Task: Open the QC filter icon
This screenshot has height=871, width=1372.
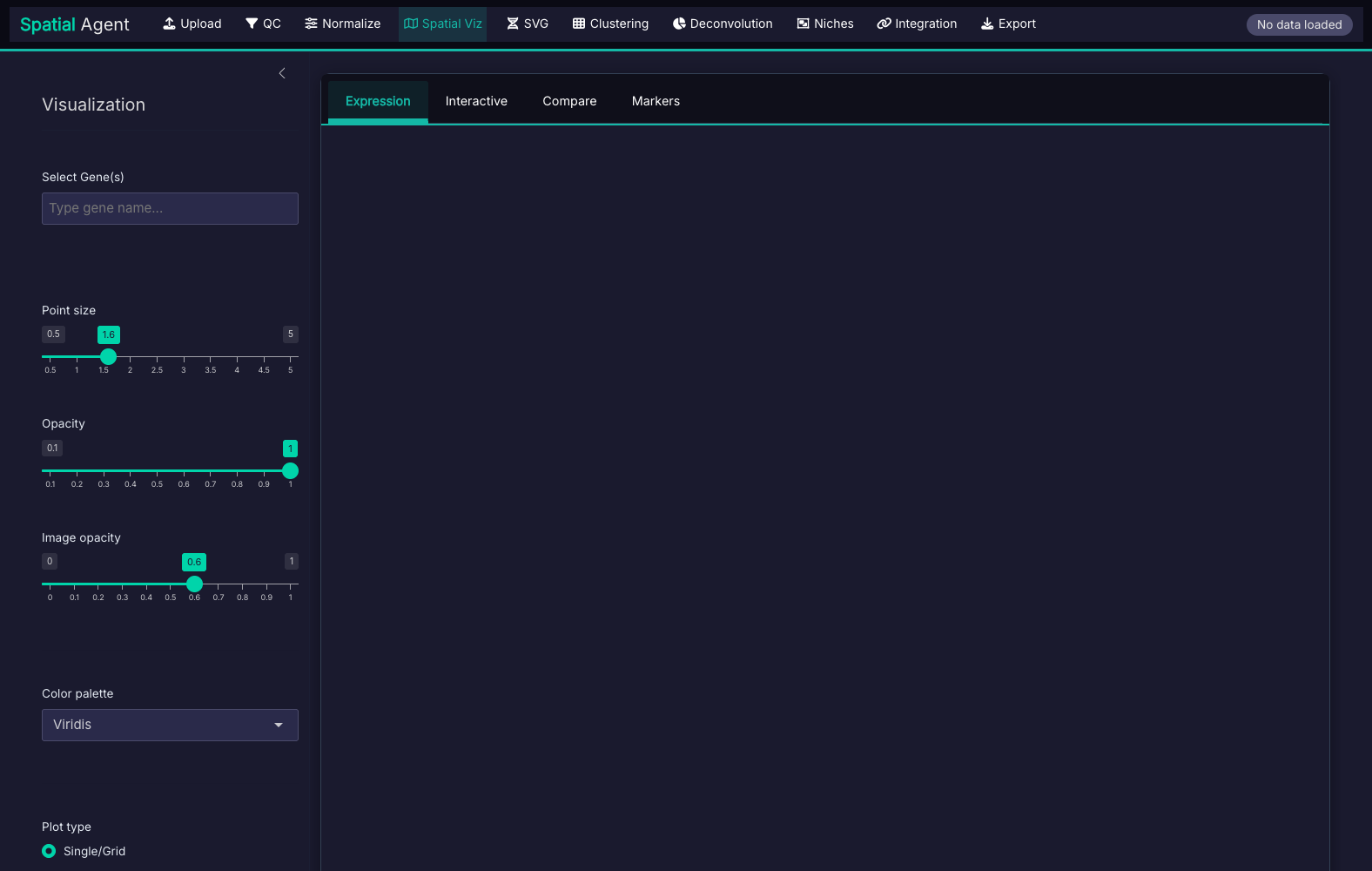Action: 252,24
